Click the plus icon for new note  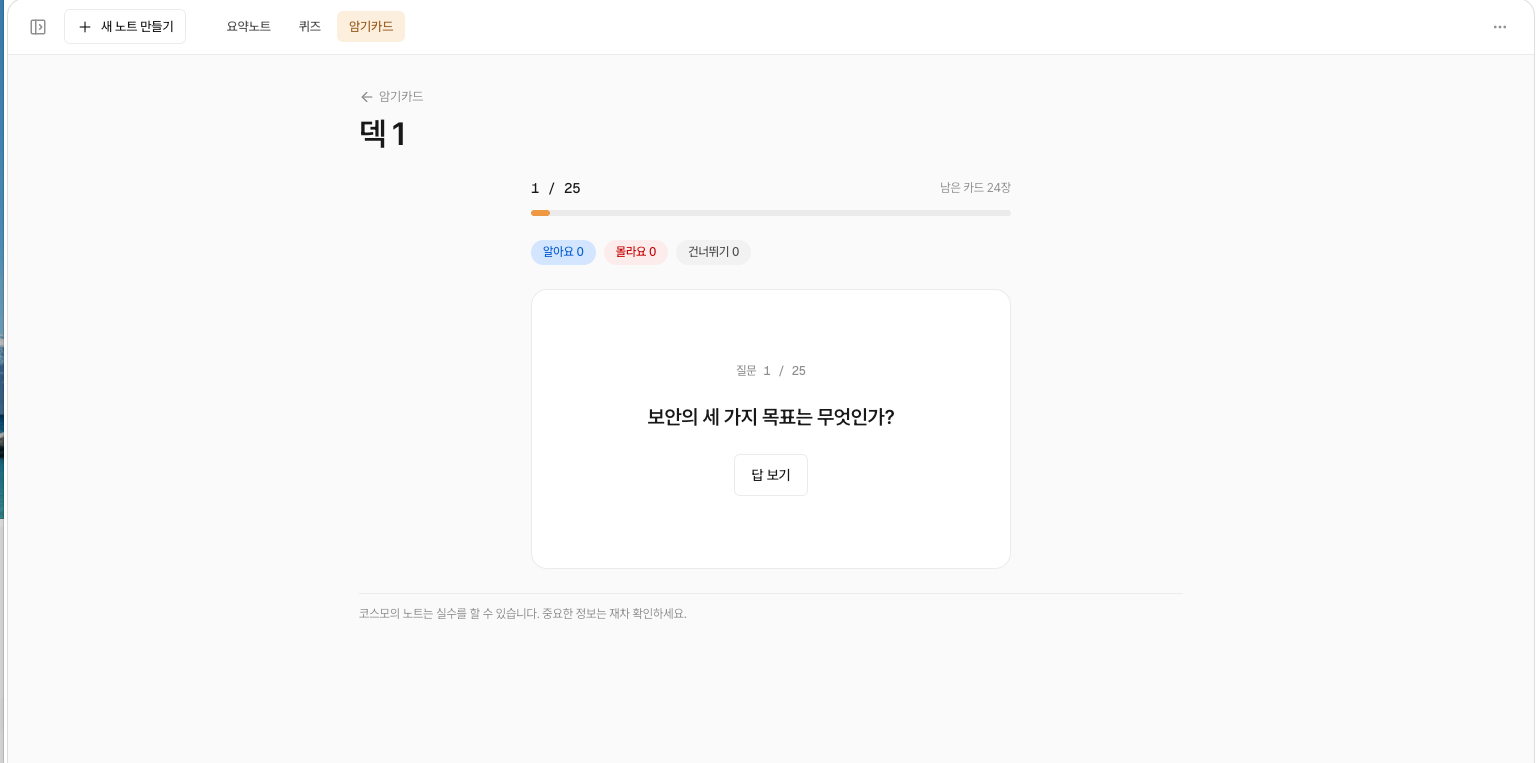pos(85,27)
